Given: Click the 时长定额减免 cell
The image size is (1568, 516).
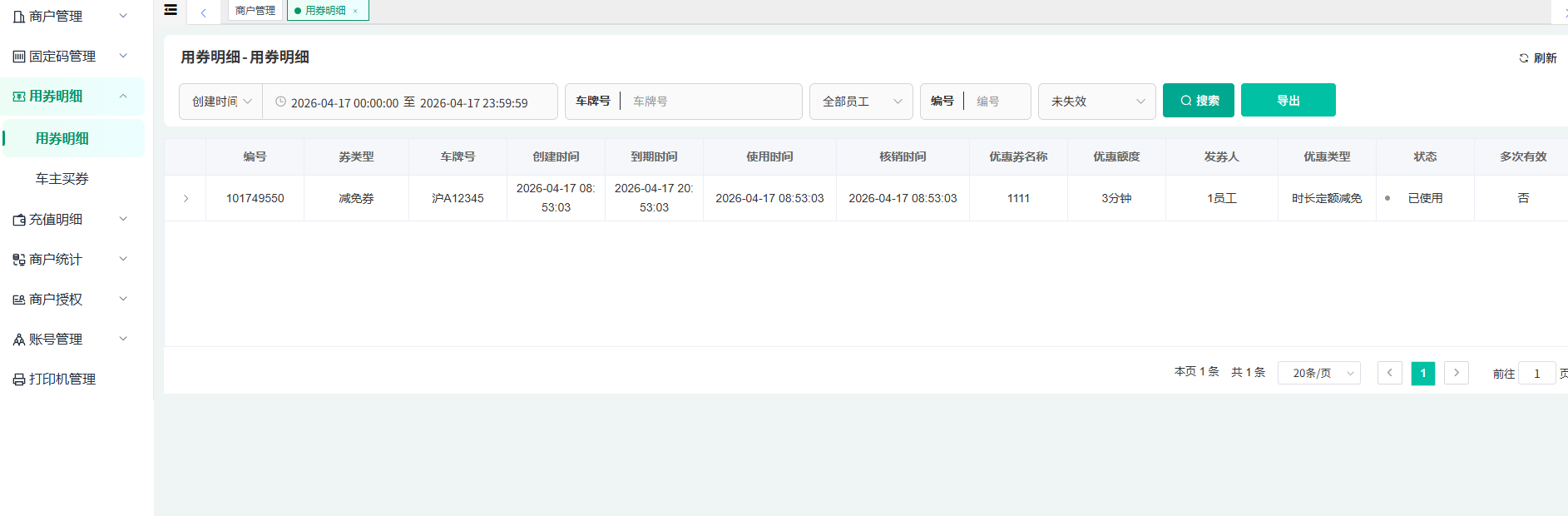Looking at the screenshot, I should pos(1327,198).
